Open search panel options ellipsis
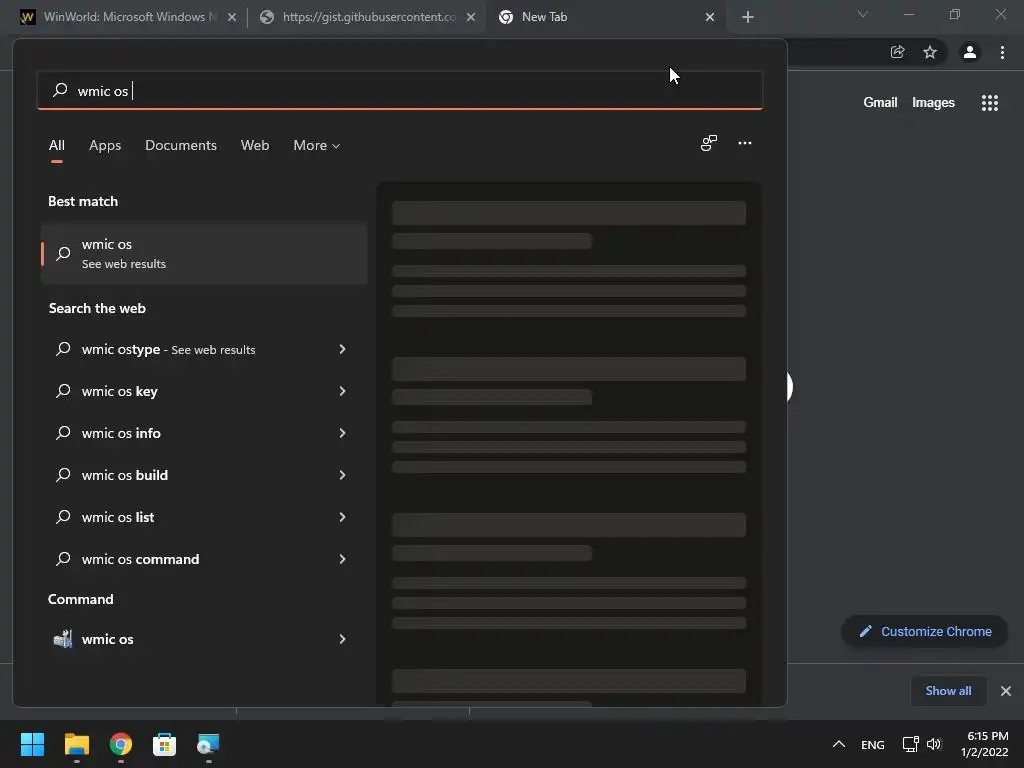 click(x=744, y=143)
